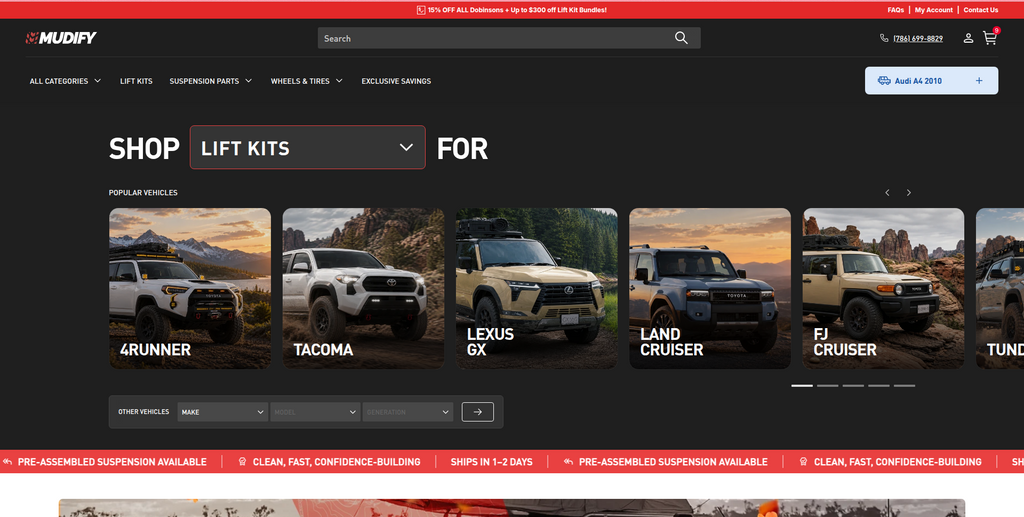
Task: Open the Model dropdown
Action: [315, 412]
